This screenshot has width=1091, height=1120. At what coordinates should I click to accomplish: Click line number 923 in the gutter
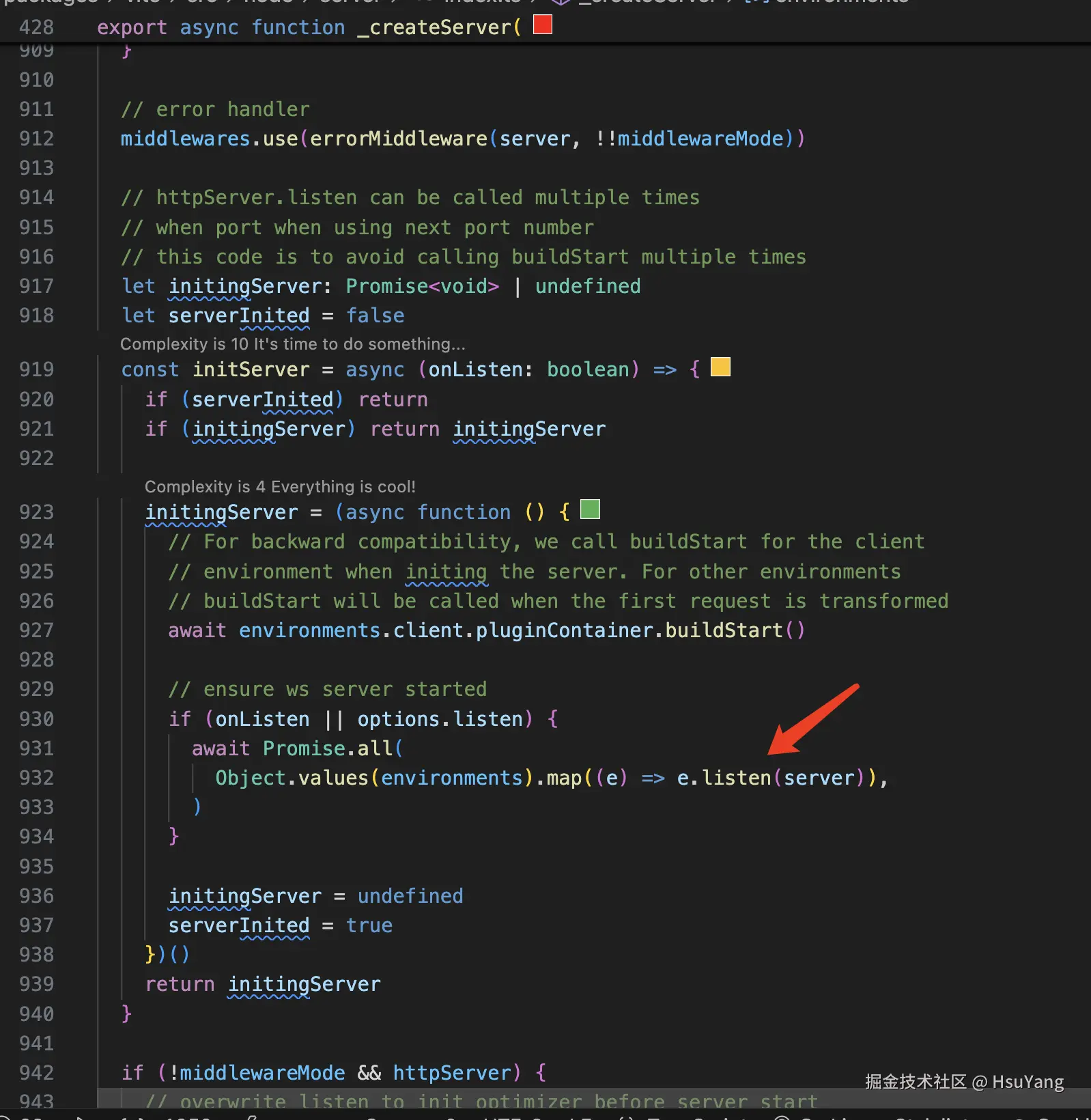36,512
